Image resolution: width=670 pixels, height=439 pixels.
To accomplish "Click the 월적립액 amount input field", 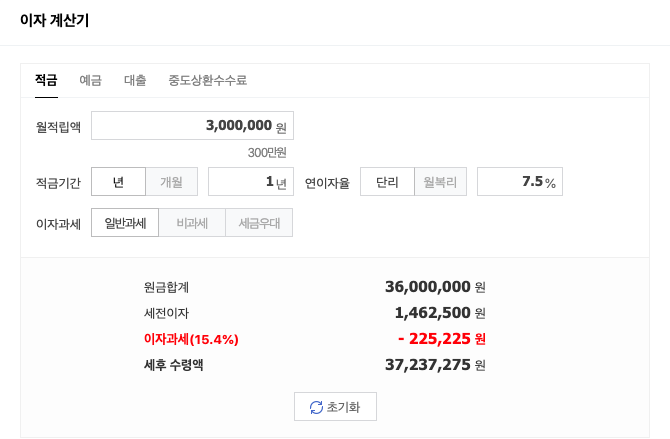I will click(192, 126).
